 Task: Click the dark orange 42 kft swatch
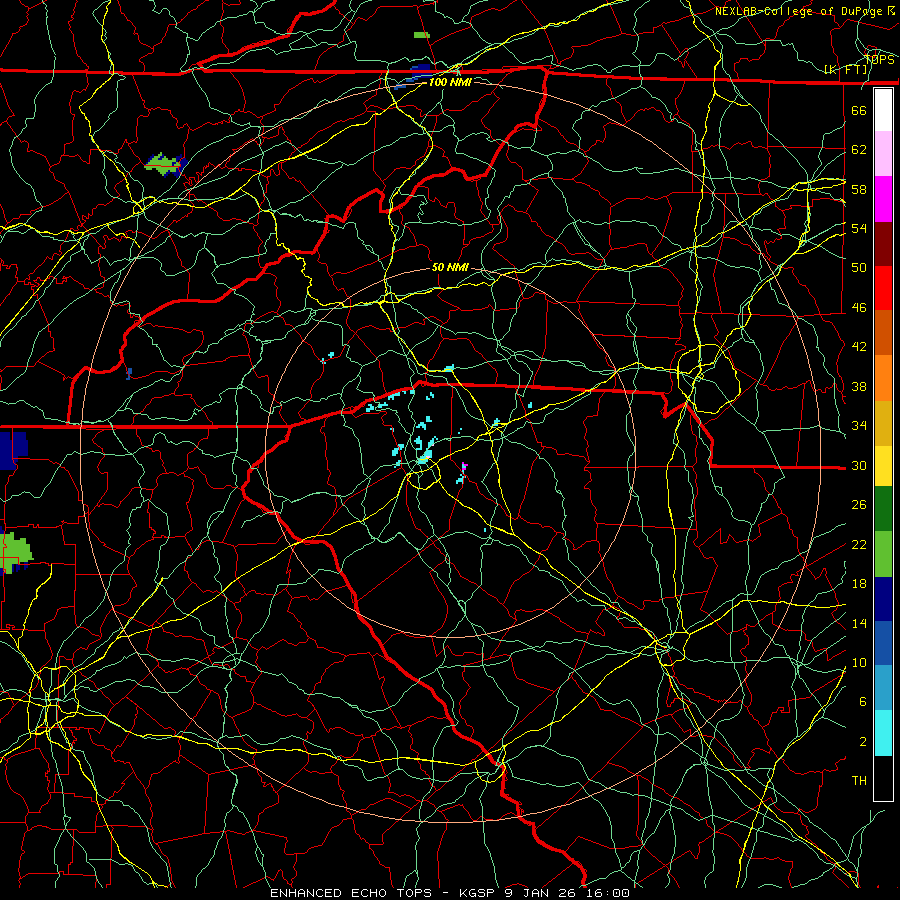(x=883, y=333)
